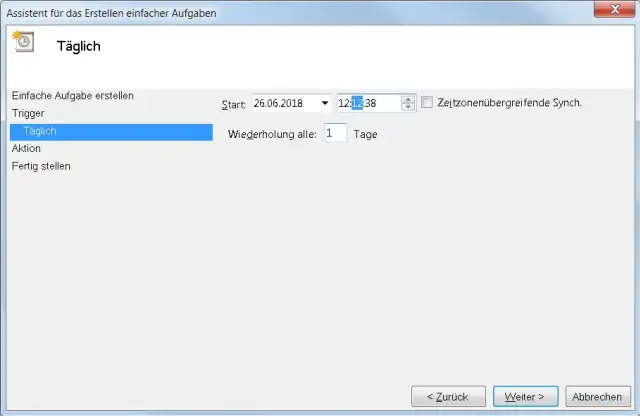Viewport: 640px width, 416px height.
Task: Cancel the wizard with Abbrechen
Action: click(598, 396)
